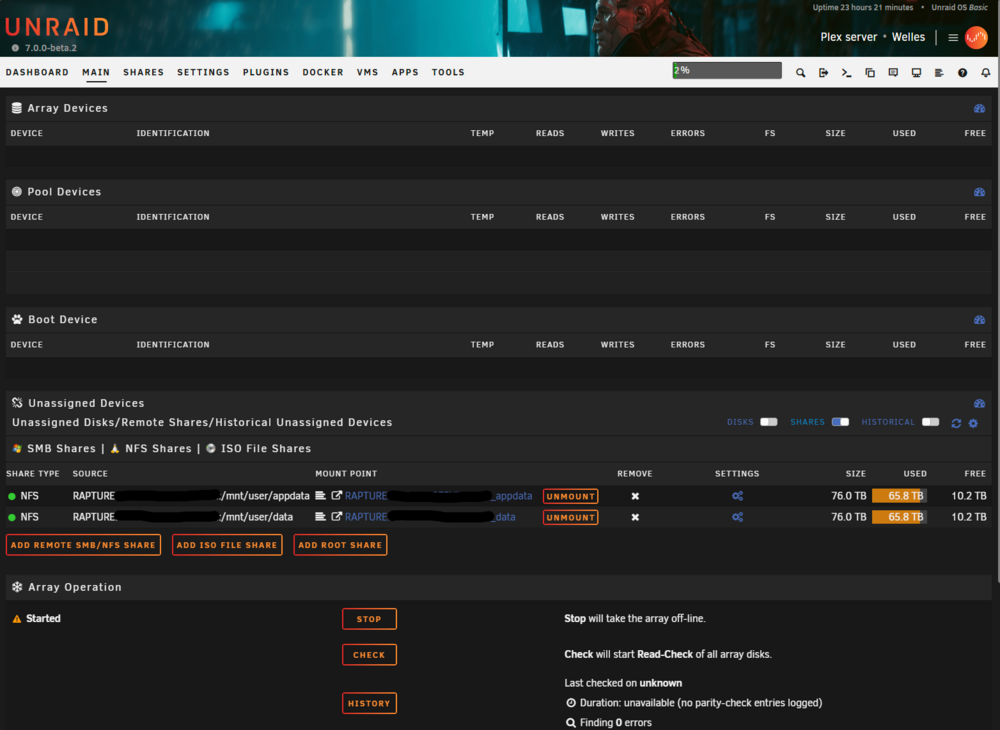Viewport: 1000px width, 730px height.
Task: Switch to the PLUGINS tab
Action: coord(266,72)
